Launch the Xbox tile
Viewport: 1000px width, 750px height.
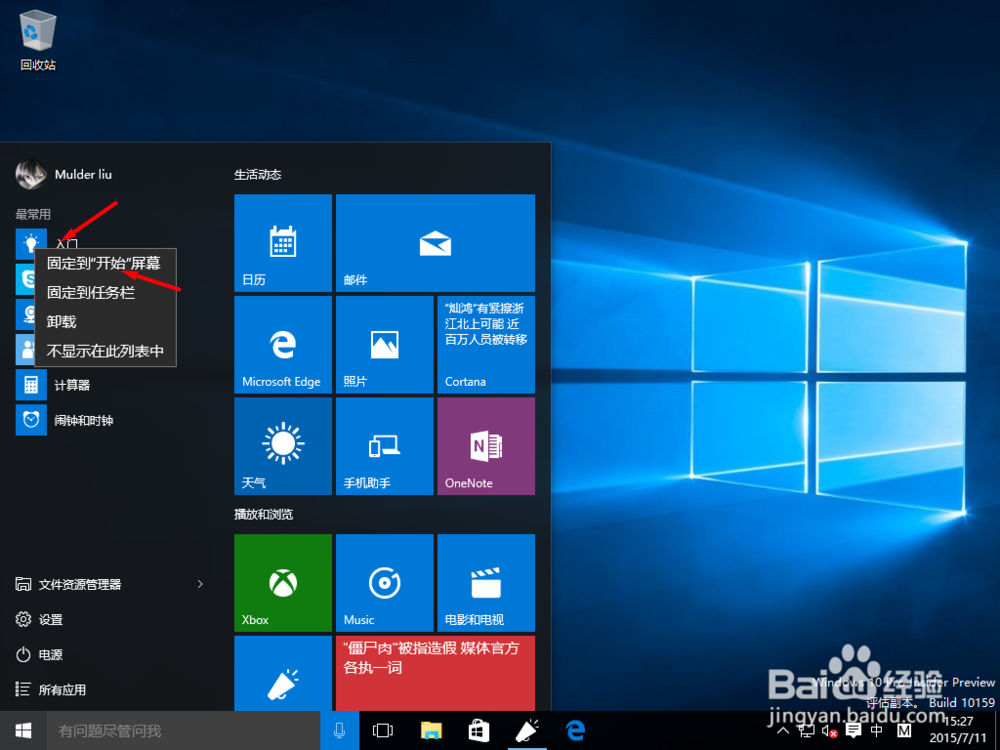point(283,583)
